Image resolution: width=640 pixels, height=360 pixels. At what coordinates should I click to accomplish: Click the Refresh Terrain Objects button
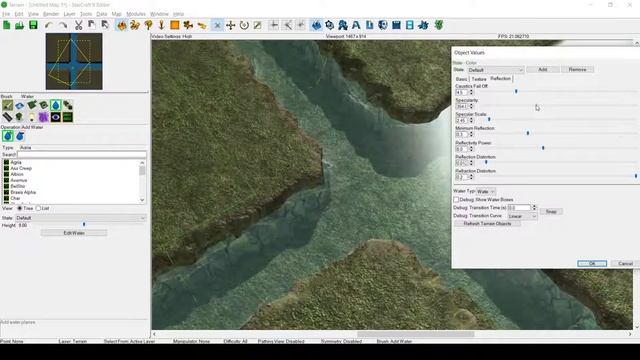tap(487, 224)
